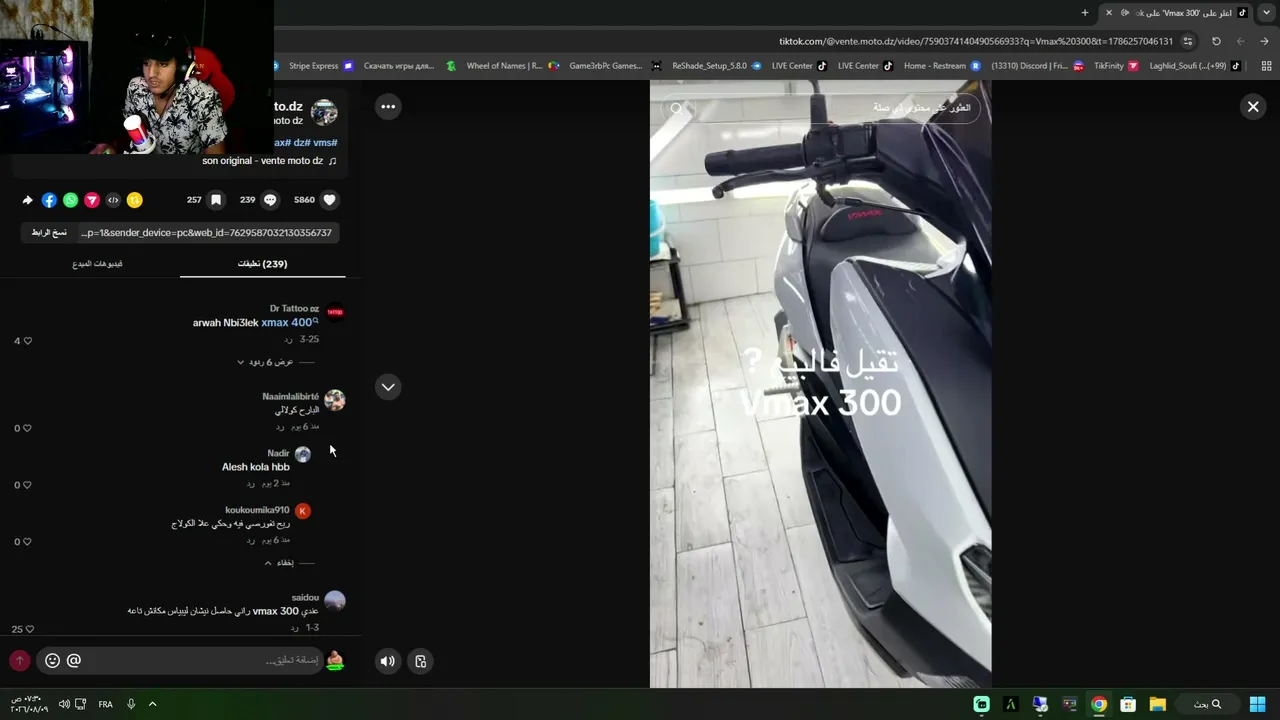
Task: Share the video to WhatsApp
Action: coord(70,200)
